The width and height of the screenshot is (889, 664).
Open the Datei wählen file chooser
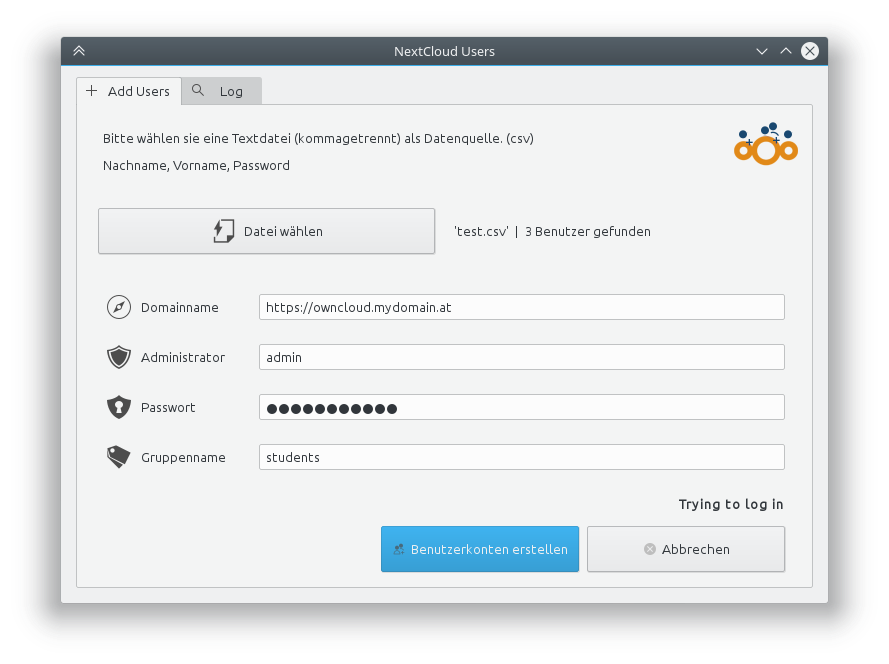pyautogui.click(x=266, y=231)
